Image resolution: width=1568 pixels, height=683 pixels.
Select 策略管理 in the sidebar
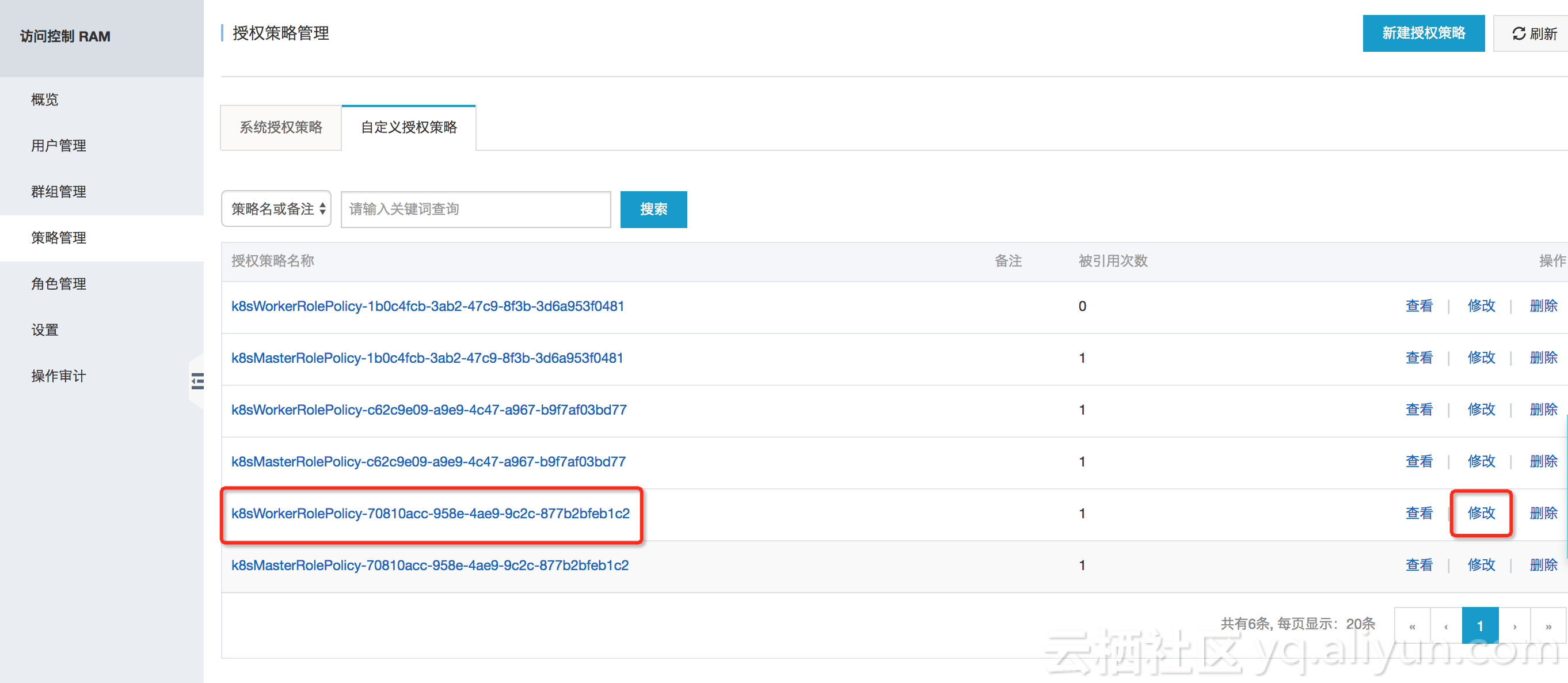59,238
